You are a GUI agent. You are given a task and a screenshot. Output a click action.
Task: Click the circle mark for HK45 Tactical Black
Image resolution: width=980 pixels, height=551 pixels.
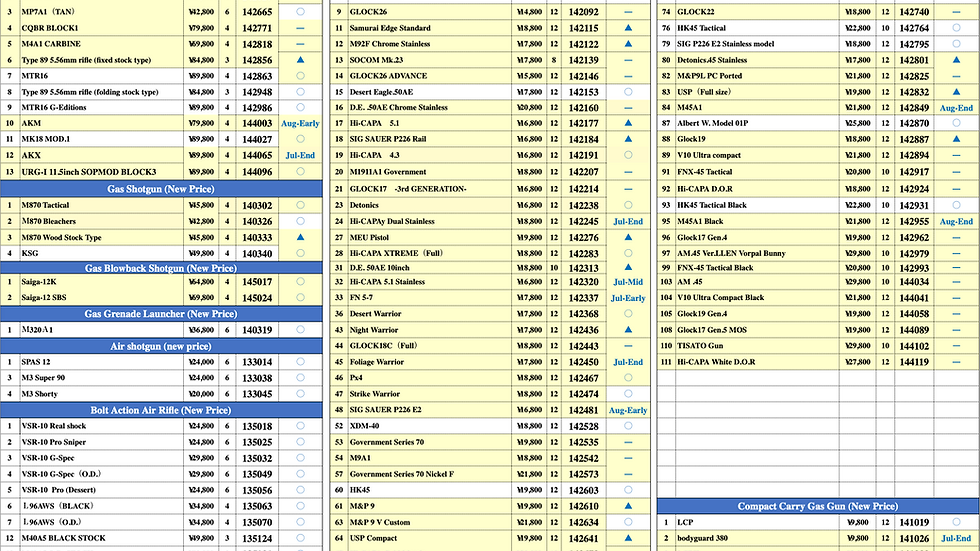coord(956,205)
